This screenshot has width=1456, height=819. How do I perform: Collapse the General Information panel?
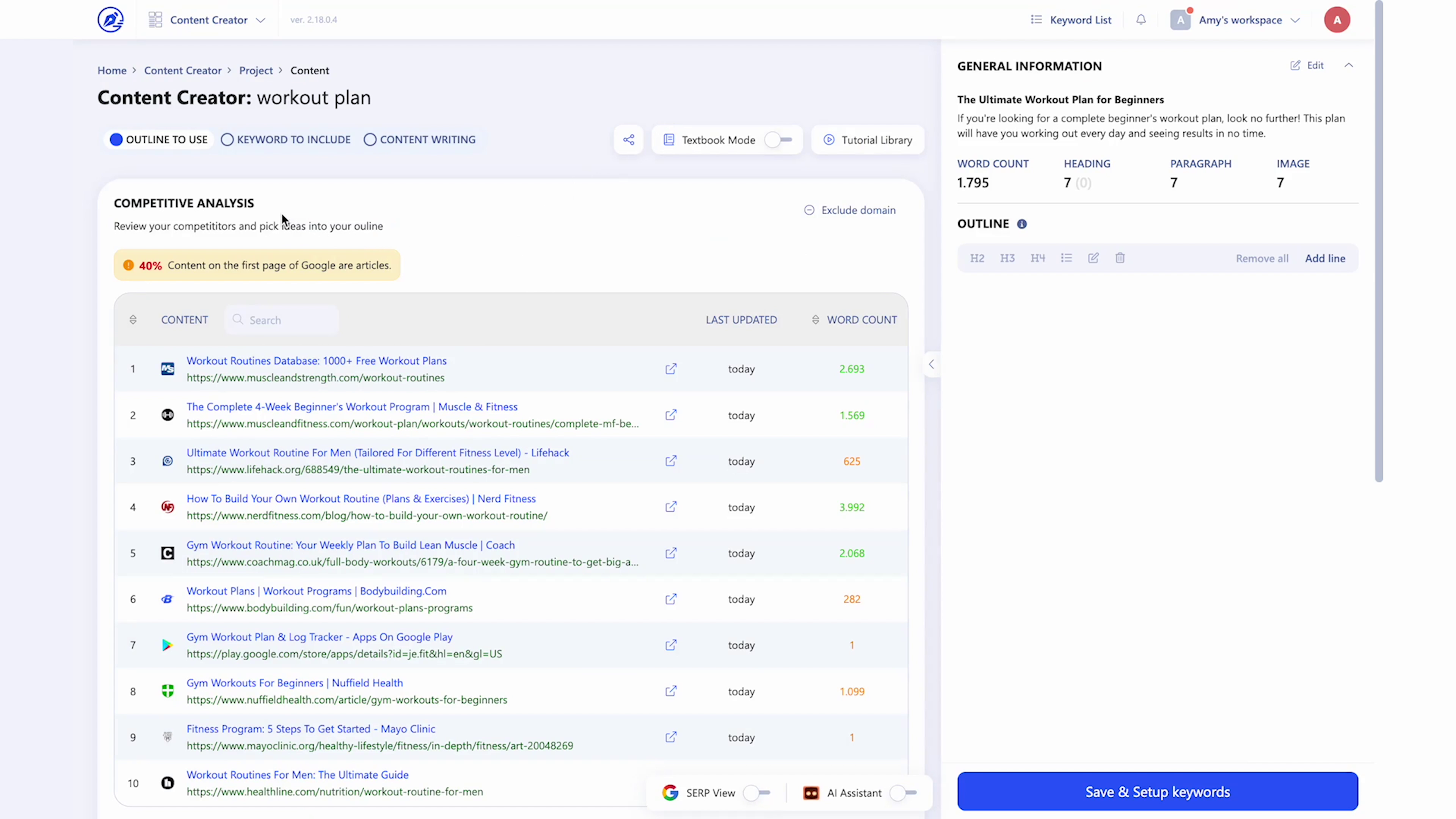point(1349,65)
